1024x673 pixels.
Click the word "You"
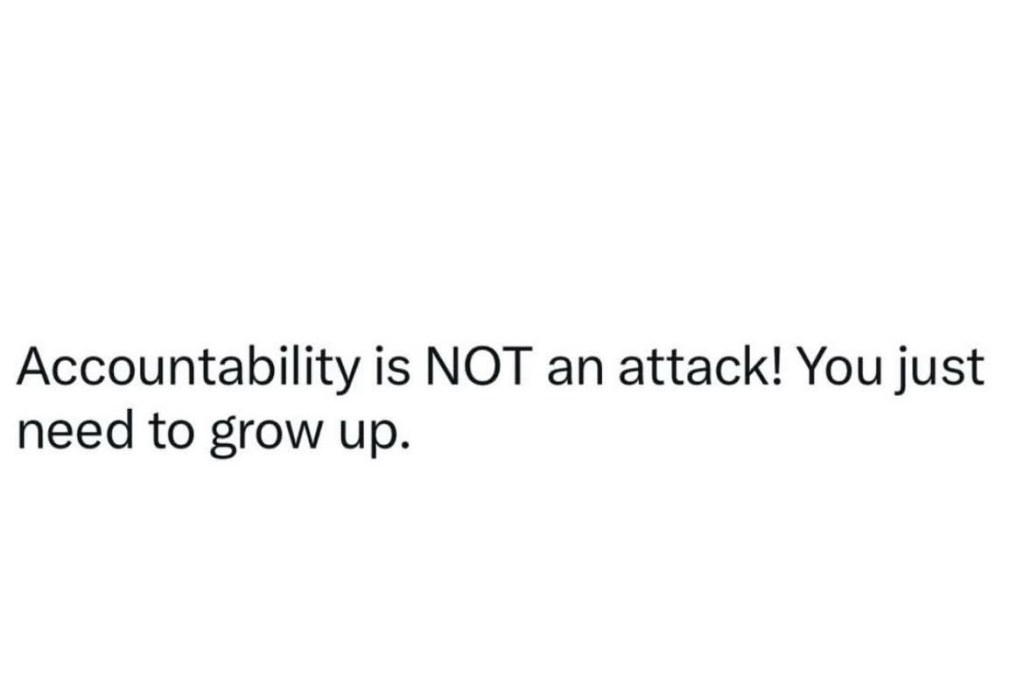click(x=838, y=371)
